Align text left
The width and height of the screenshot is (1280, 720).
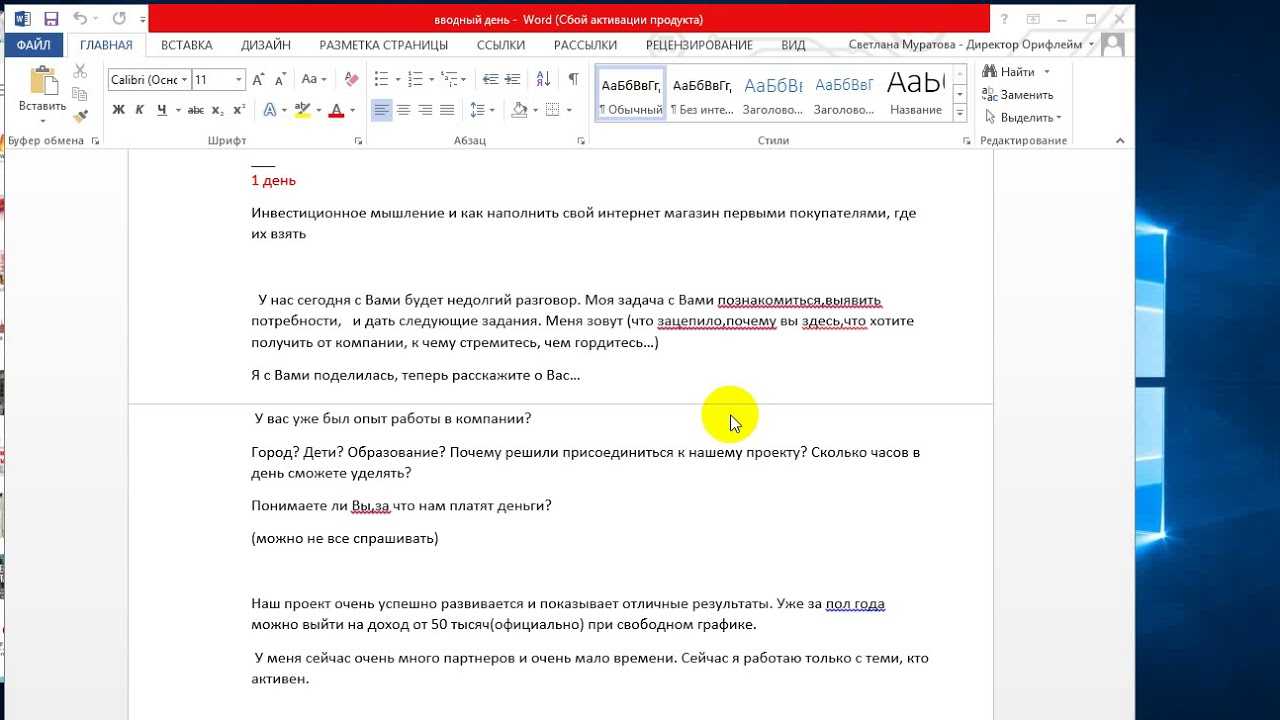(x=382, y=110)
